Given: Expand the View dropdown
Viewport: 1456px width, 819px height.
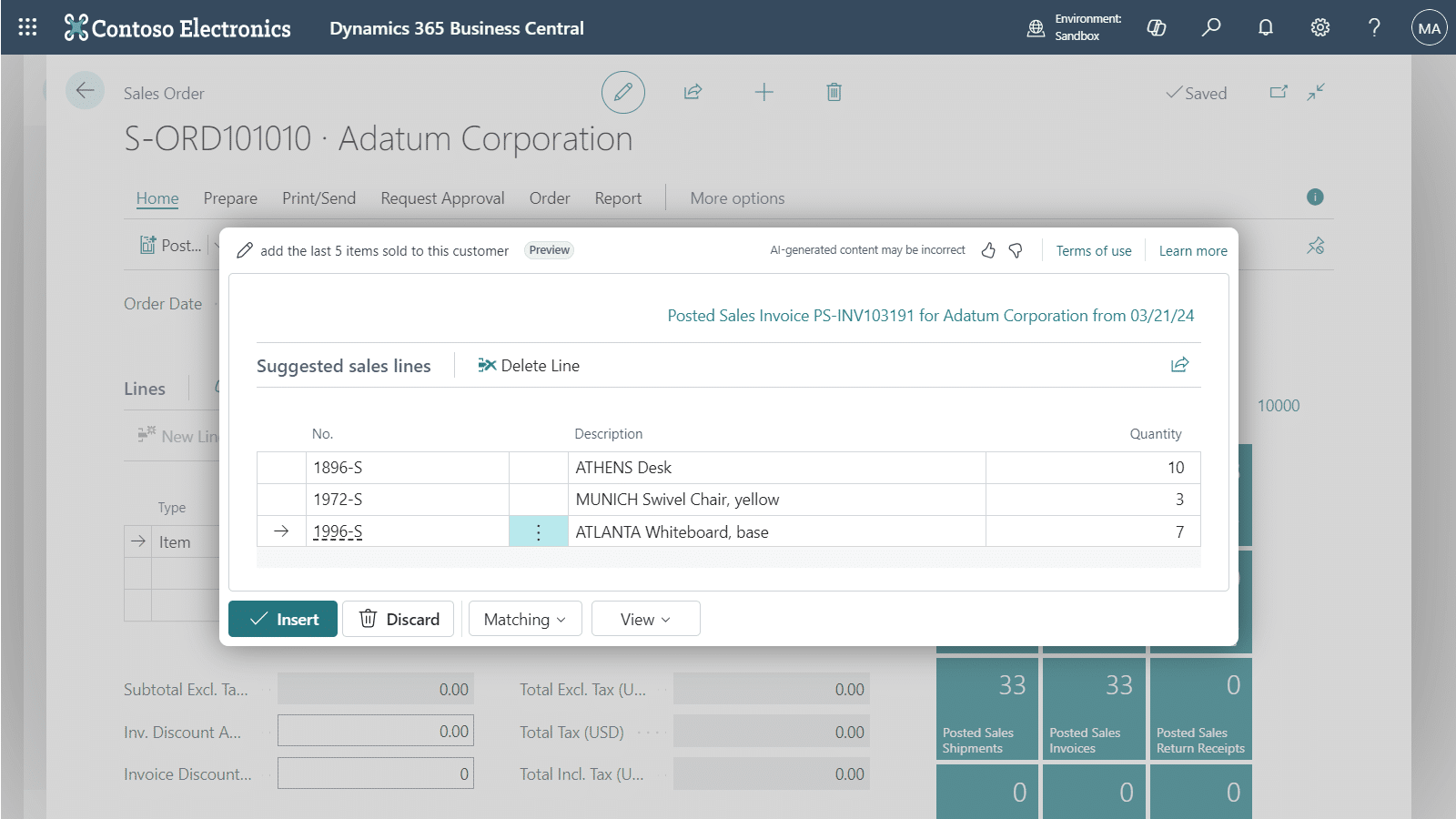Looking at the screenshot, I should click(x=646, y=619).
